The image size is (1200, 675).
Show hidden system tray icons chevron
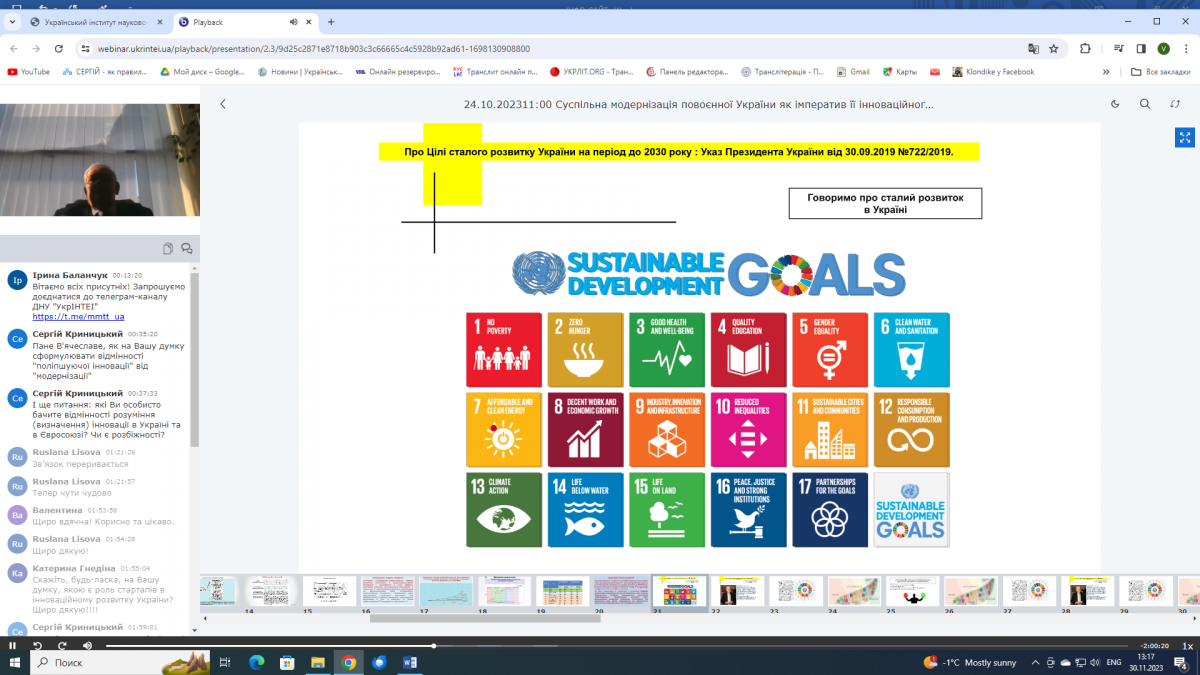[x=1035, y=662]
